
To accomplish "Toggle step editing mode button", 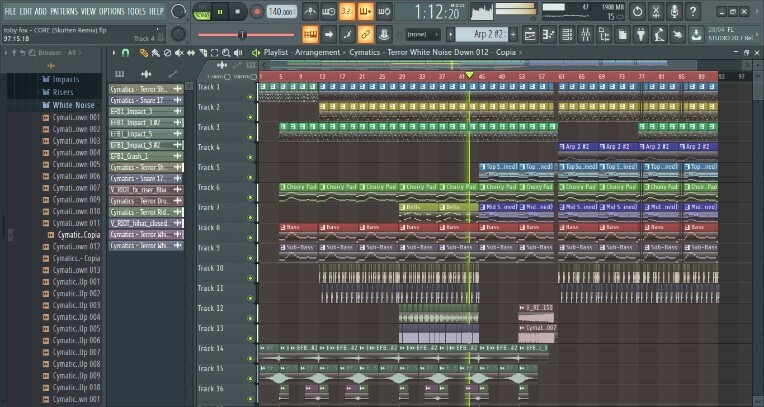I will point(347,34).
